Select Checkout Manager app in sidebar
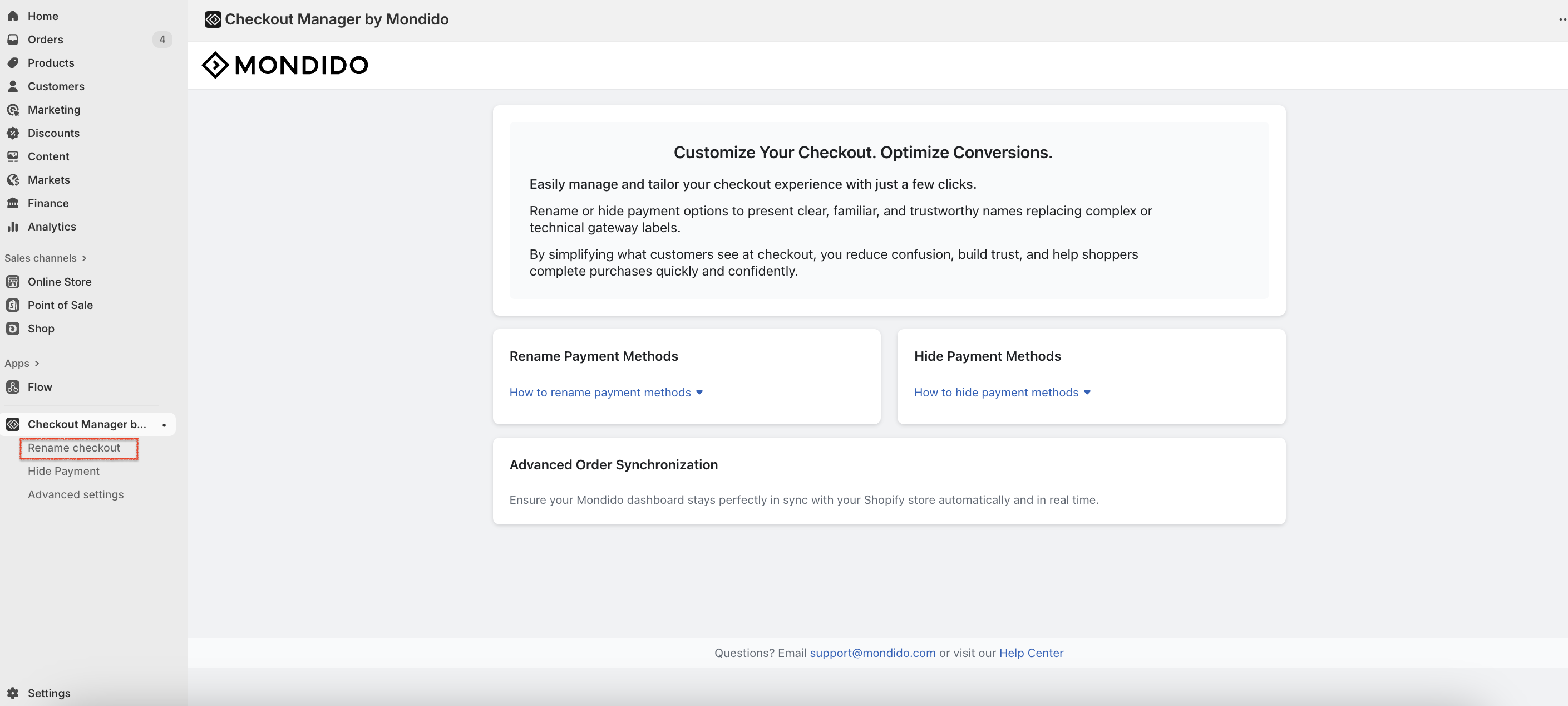The height and width of the screenshot is (706, 1568). tap(88, 424)
